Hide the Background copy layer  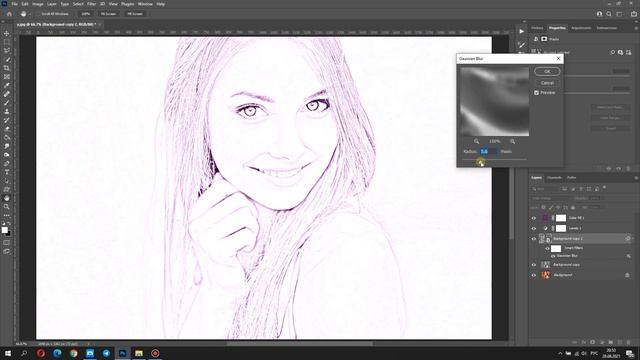coord(533,265)
